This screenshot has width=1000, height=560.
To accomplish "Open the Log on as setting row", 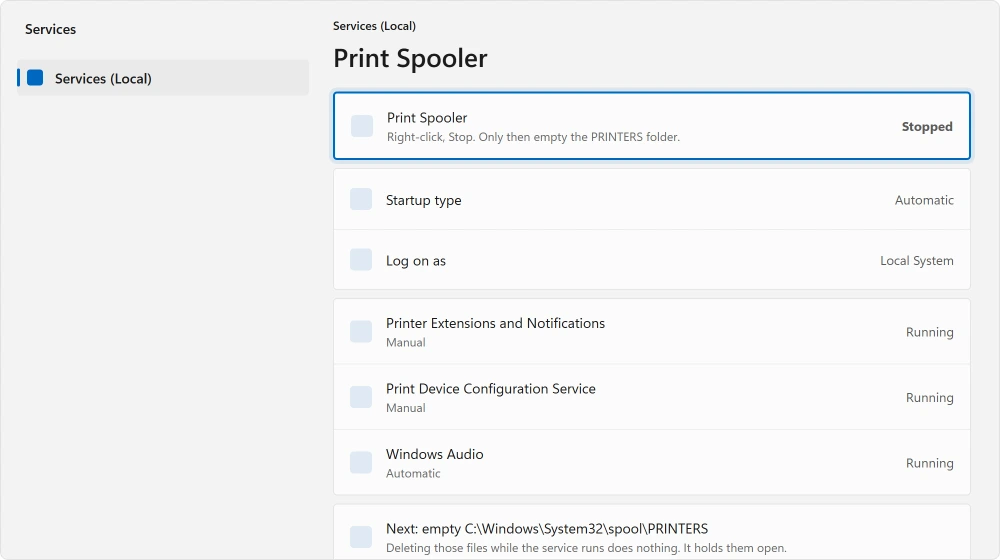I will pos(652,260).
